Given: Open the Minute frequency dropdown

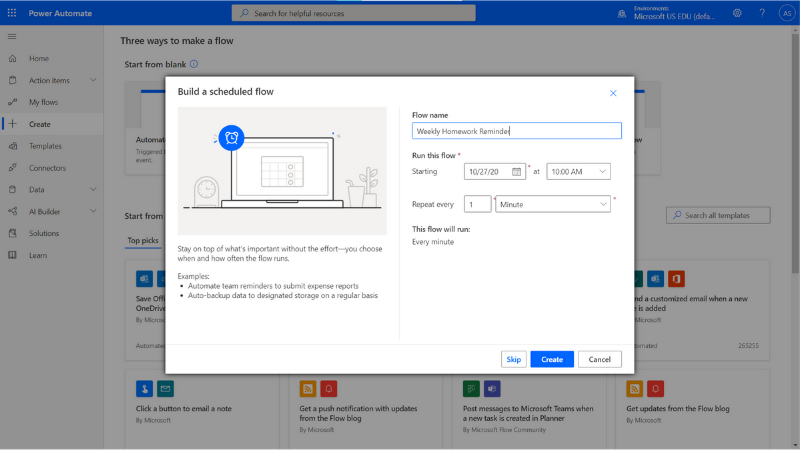Looking at the screenshot, I should (553, 204).
